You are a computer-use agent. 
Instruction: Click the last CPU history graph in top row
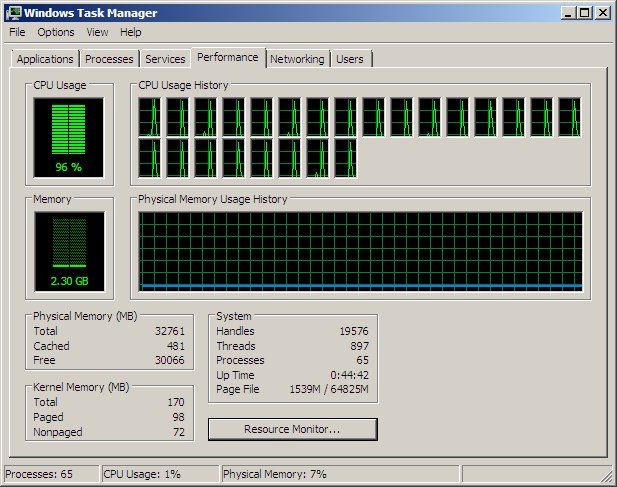pyautogui.click(x=569, y=117)
